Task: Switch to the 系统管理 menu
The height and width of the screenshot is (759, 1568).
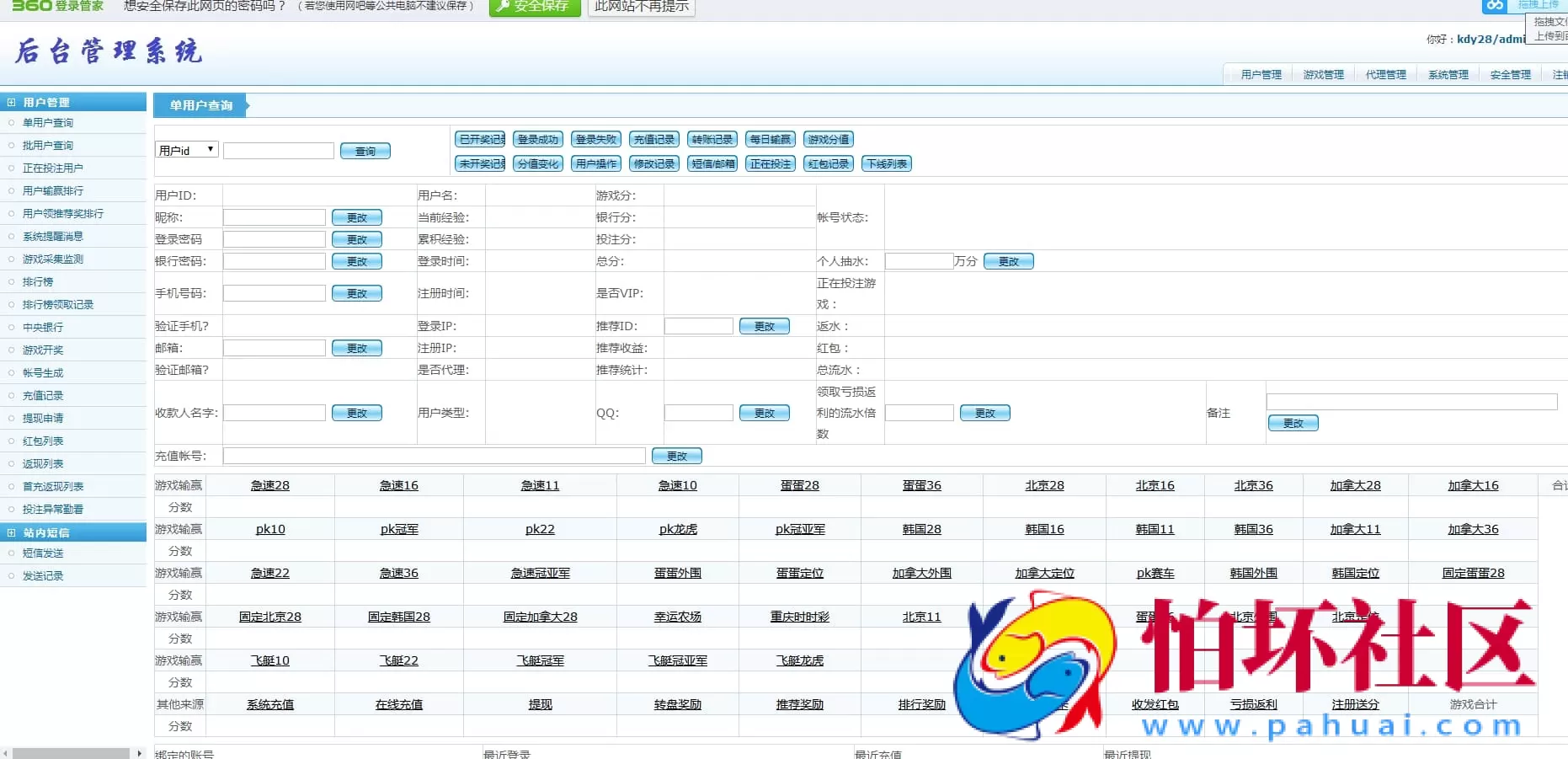Action: click(1448, 74)
